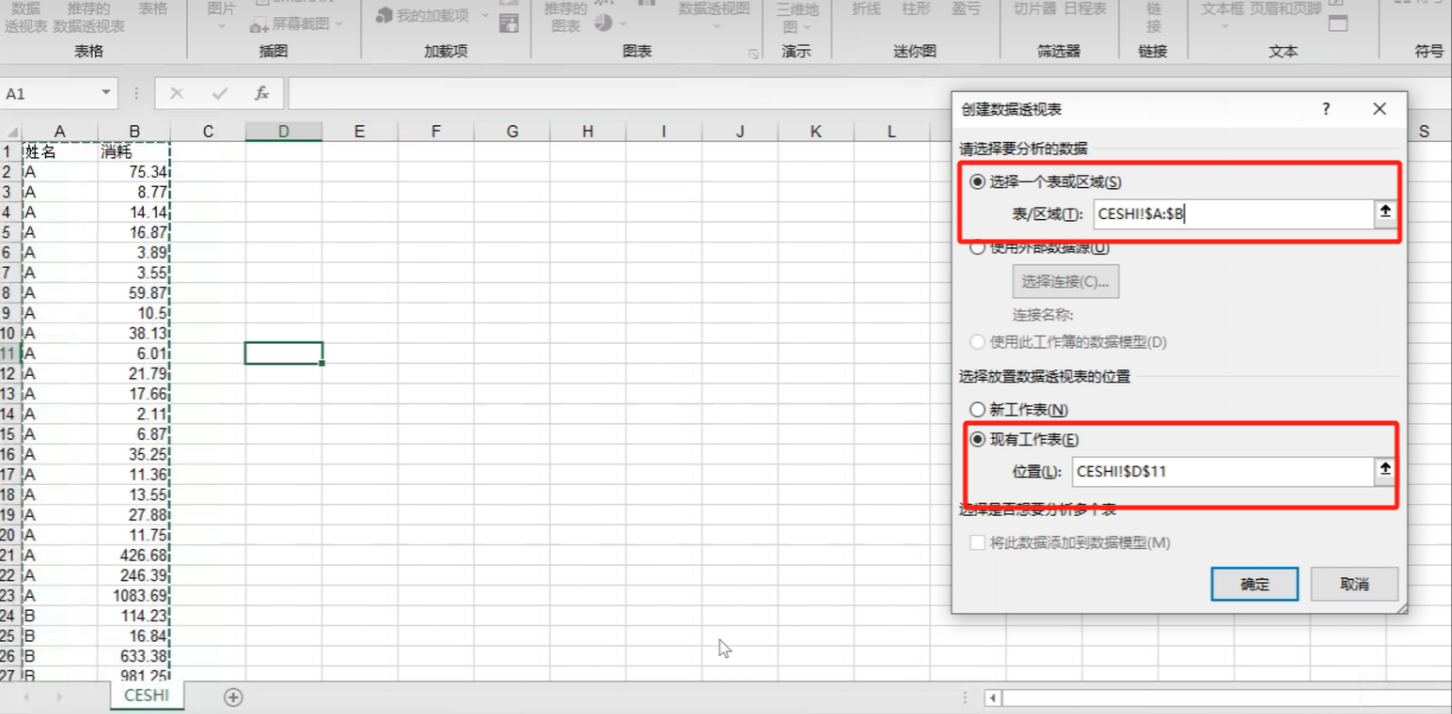Image resolution: width=1452 pixels, height=714 pixels.
Task: Select row 11 header
Action: click(x=9, y=353)
